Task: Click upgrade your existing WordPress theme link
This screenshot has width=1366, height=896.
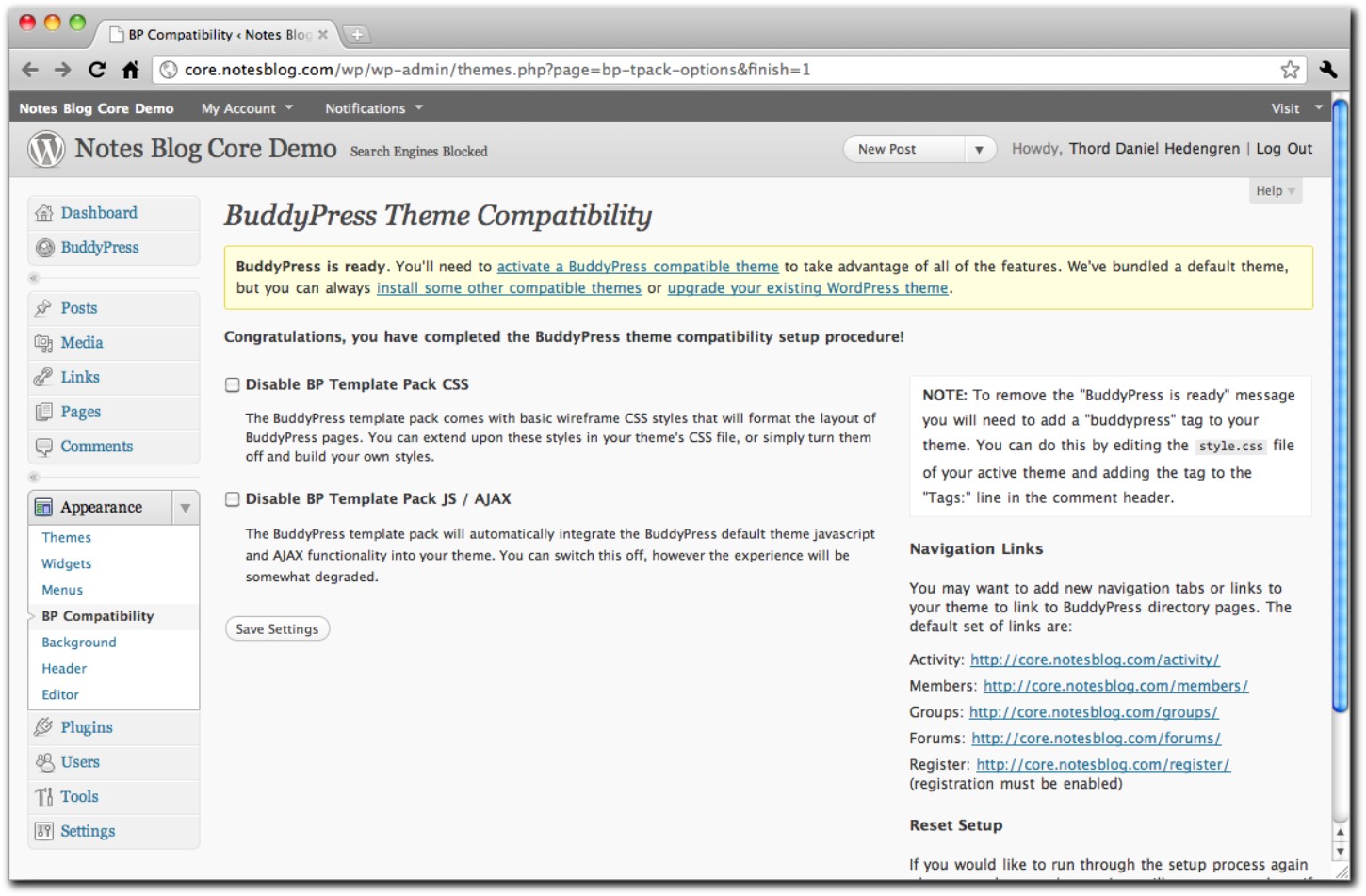Action: [x=807, y=288]
